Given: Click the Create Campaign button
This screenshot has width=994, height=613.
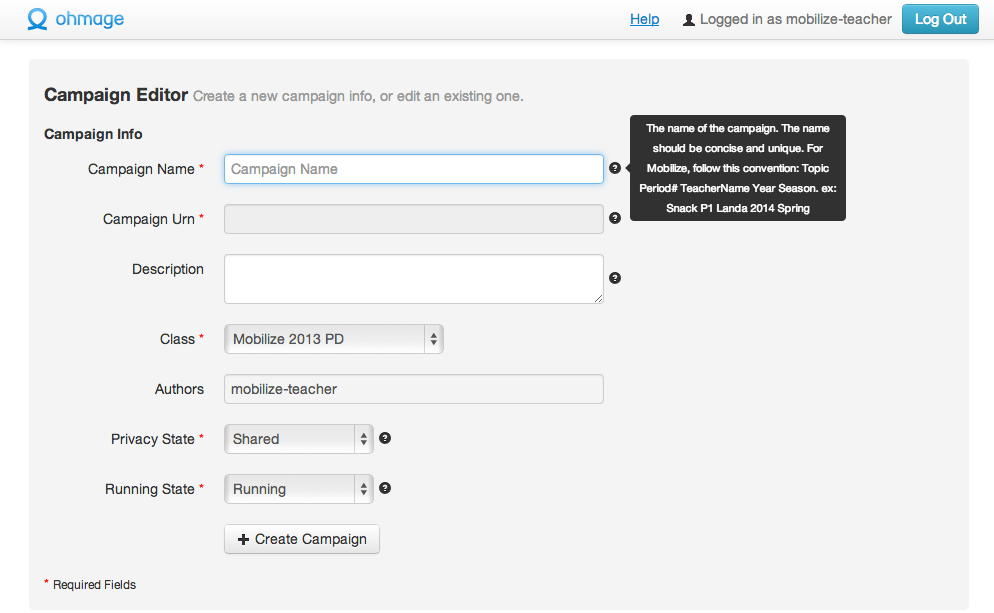Looking at the screenshot, I should click(302, 539).
